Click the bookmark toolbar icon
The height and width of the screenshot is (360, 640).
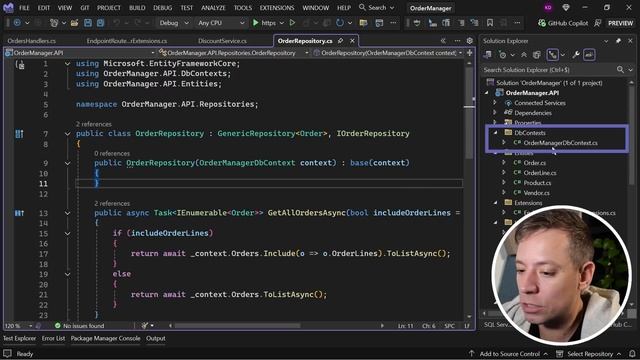click(490, 23)
